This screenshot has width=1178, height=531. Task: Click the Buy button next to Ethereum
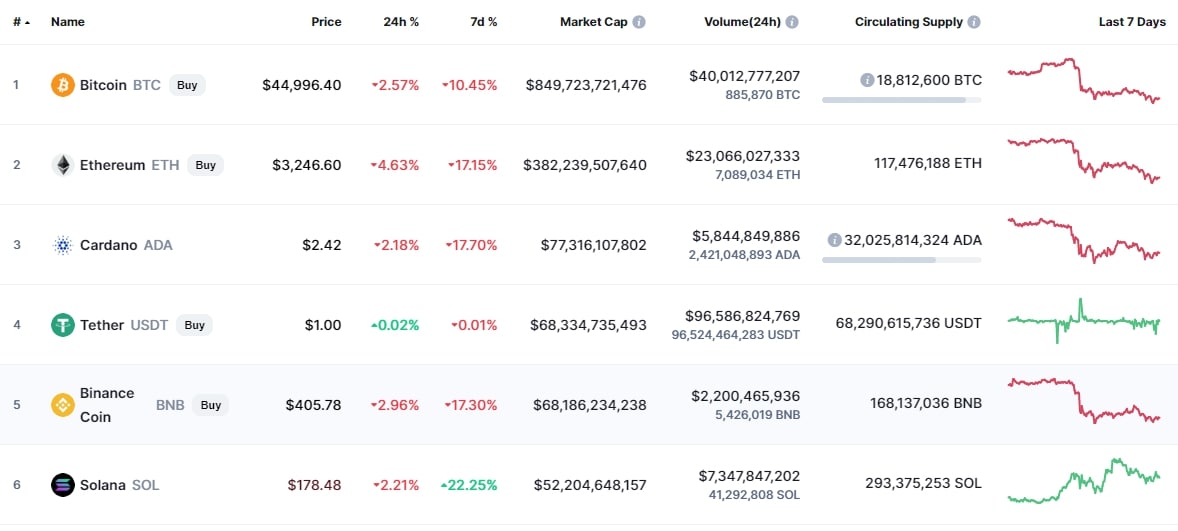click(x=206, y=164)
